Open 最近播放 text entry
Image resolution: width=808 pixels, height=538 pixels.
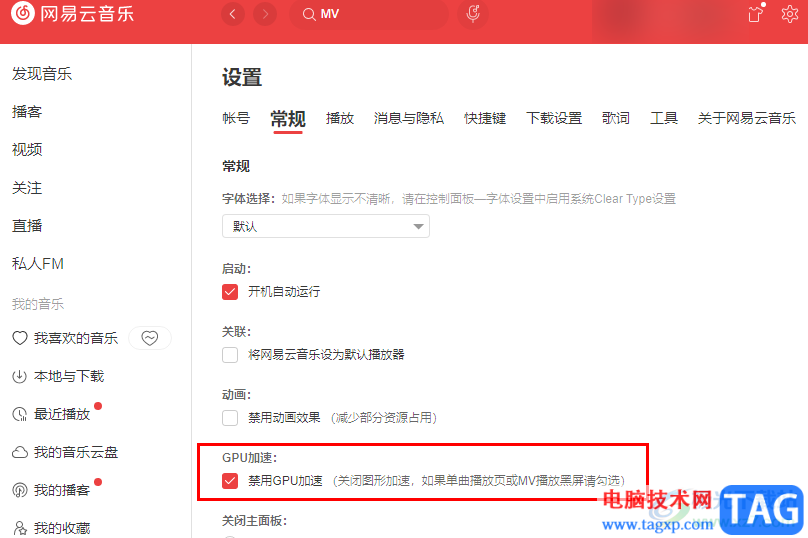coord(62,414)
